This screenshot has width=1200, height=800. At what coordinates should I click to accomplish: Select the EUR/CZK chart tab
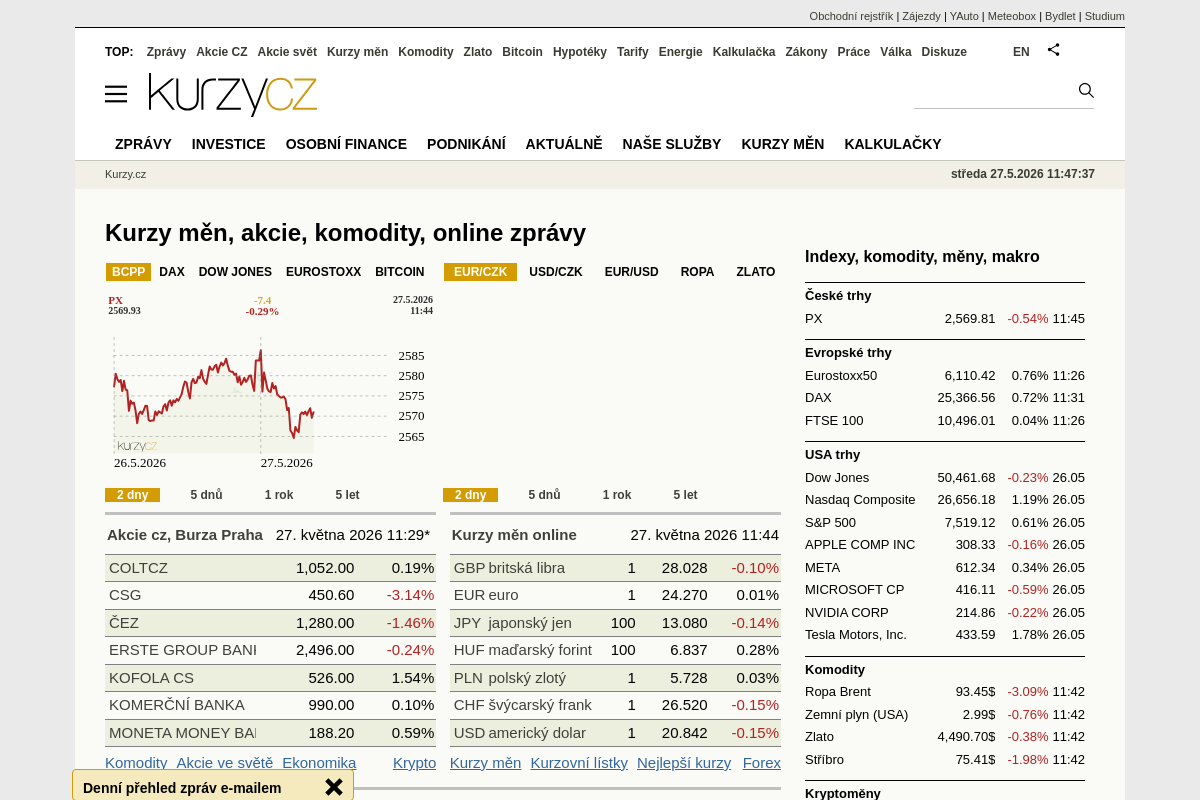click(x=480, y=272)
